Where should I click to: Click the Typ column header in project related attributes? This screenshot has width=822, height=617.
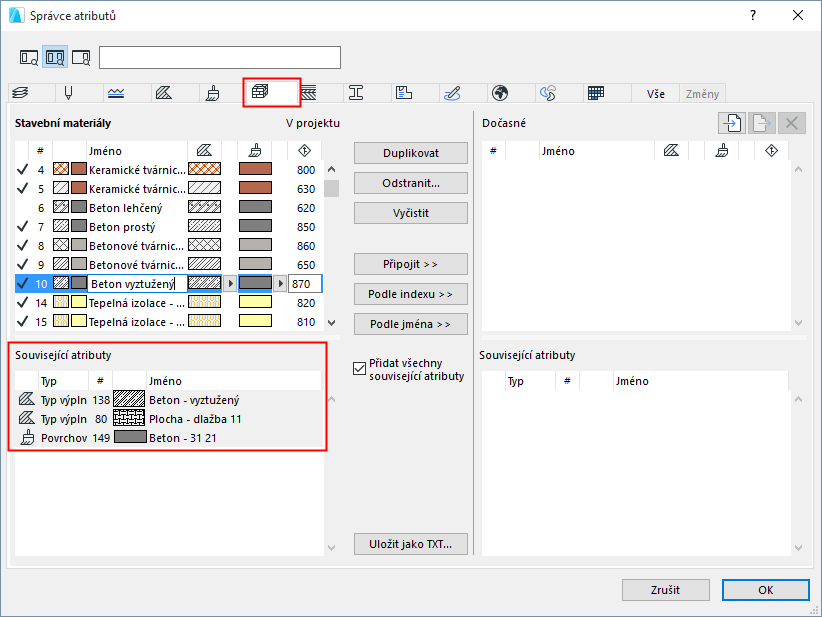tap(63, 381)
